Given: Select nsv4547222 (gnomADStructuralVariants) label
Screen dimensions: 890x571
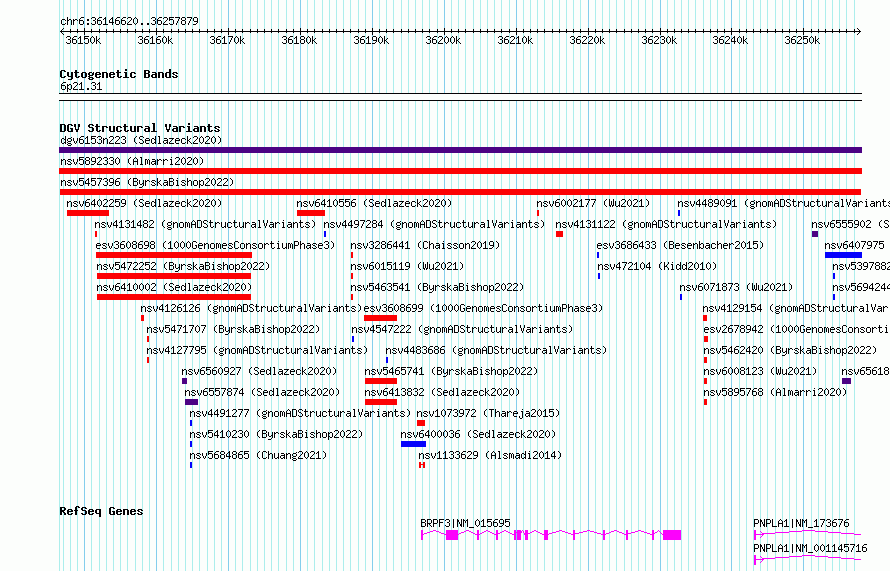Looking at the screenshot, I should [x=462, y=329].
